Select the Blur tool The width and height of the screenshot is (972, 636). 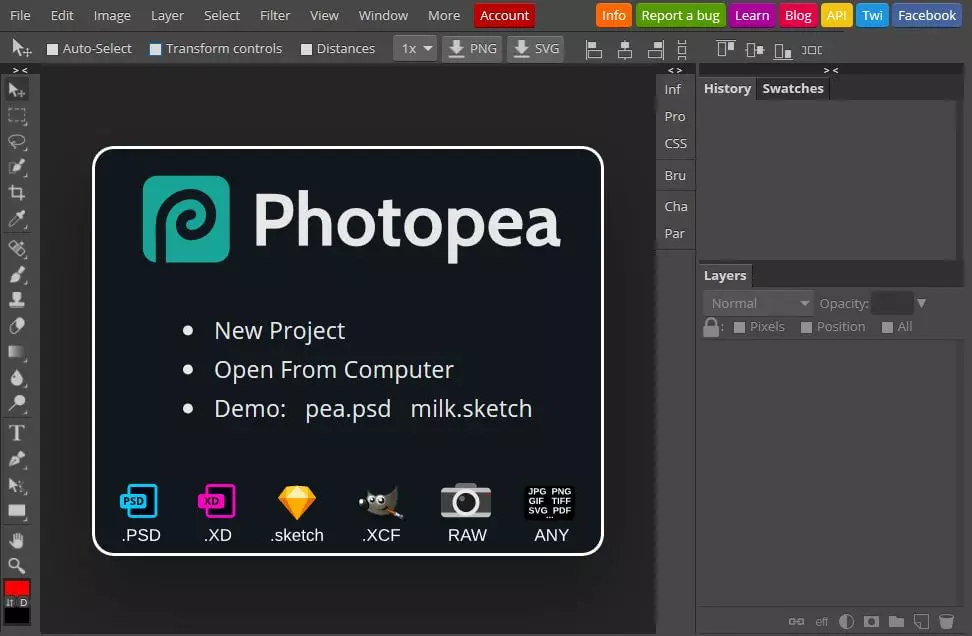[17, 378]
